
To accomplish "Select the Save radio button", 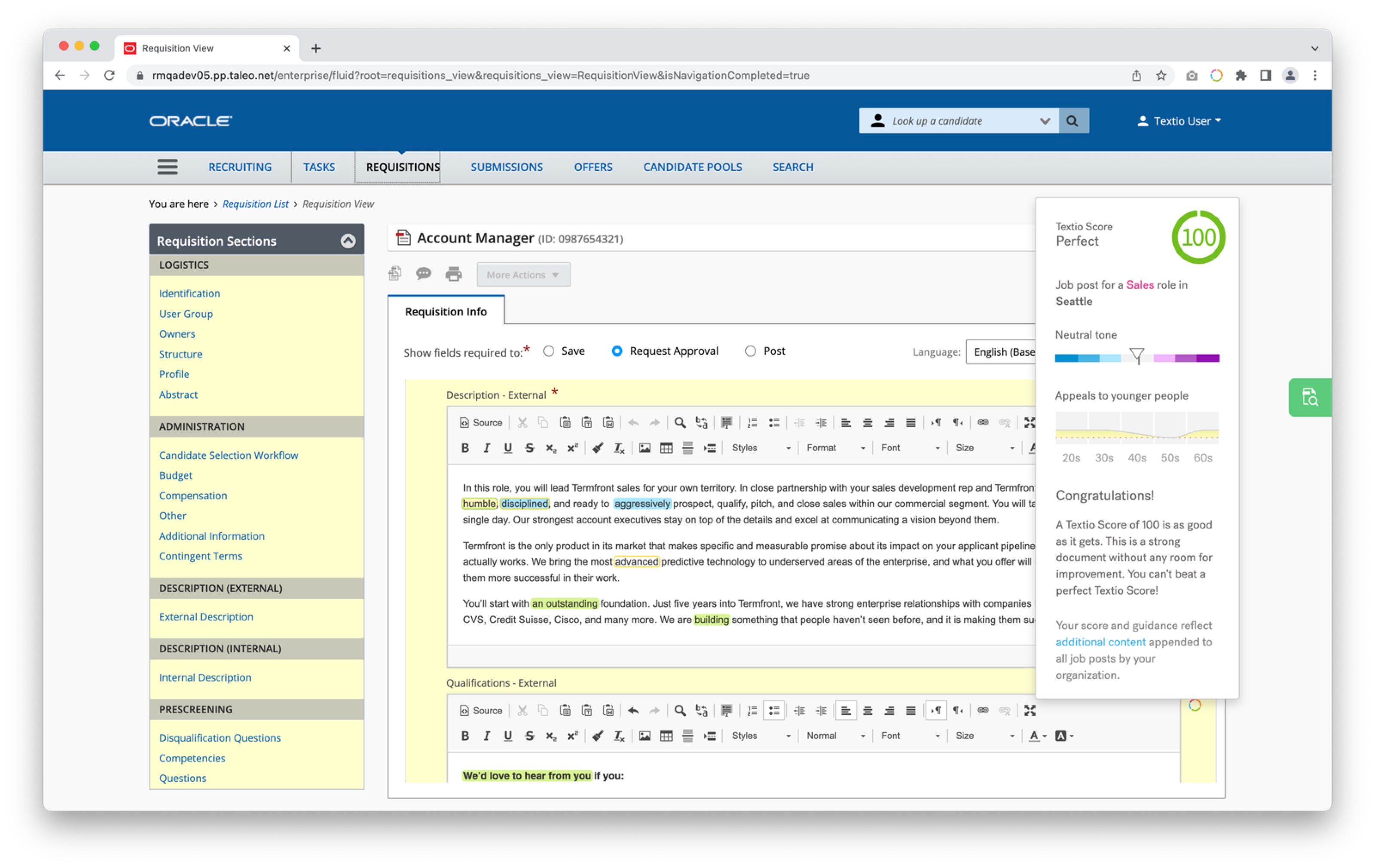I will point(549,351).
